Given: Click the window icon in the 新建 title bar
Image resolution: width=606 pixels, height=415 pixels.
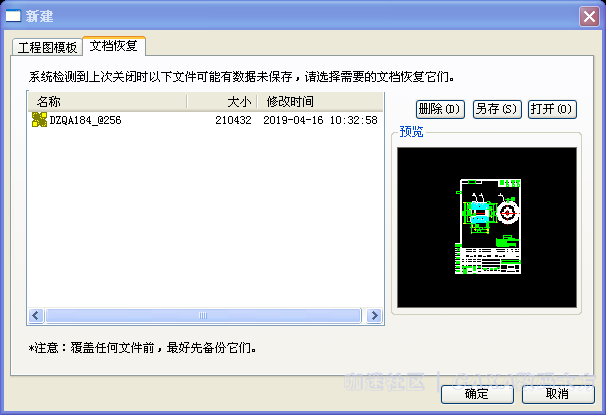Looking at the screenshot, I should (x=13, y=16).
